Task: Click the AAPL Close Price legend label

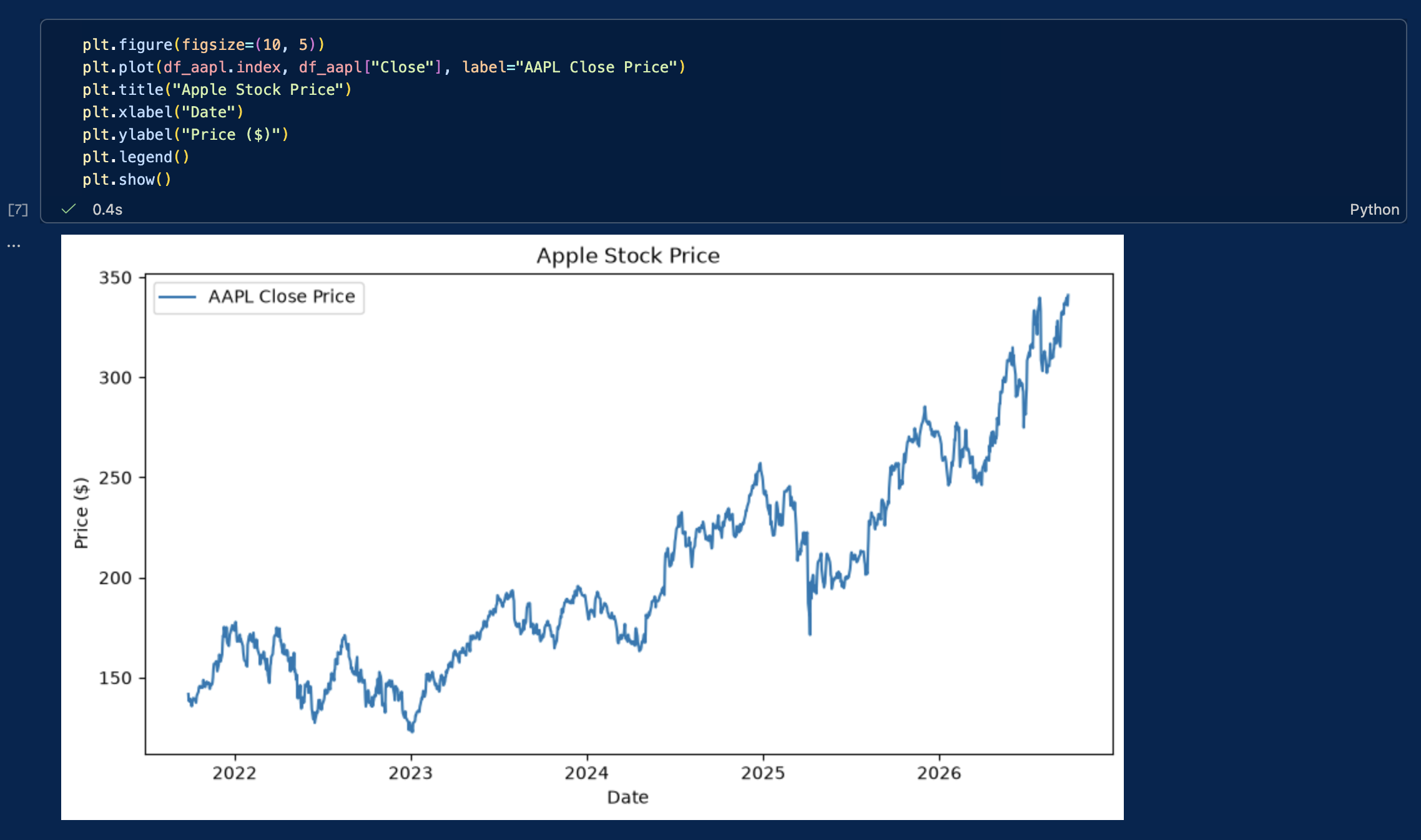Action: [282, 296]
